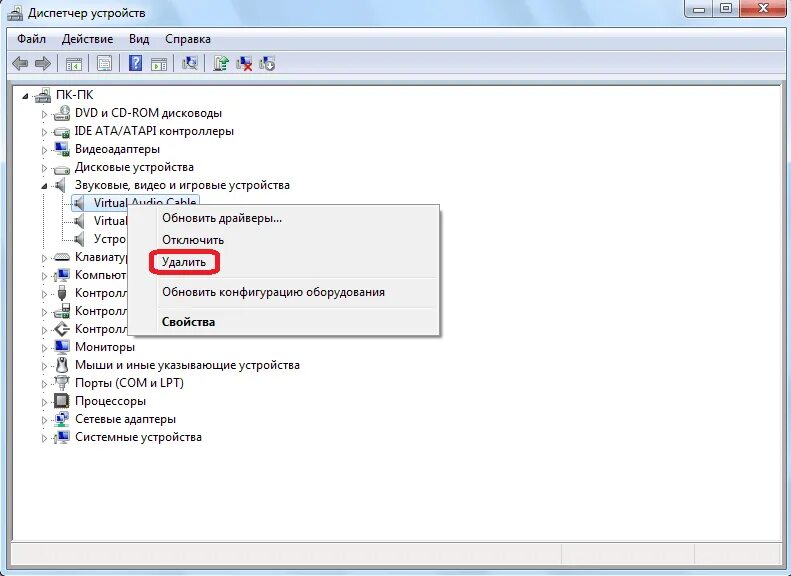This screenshot has width=791, height=576.
Task: Click the Дисковые устройства disk icon
Action: pos(62,168)
